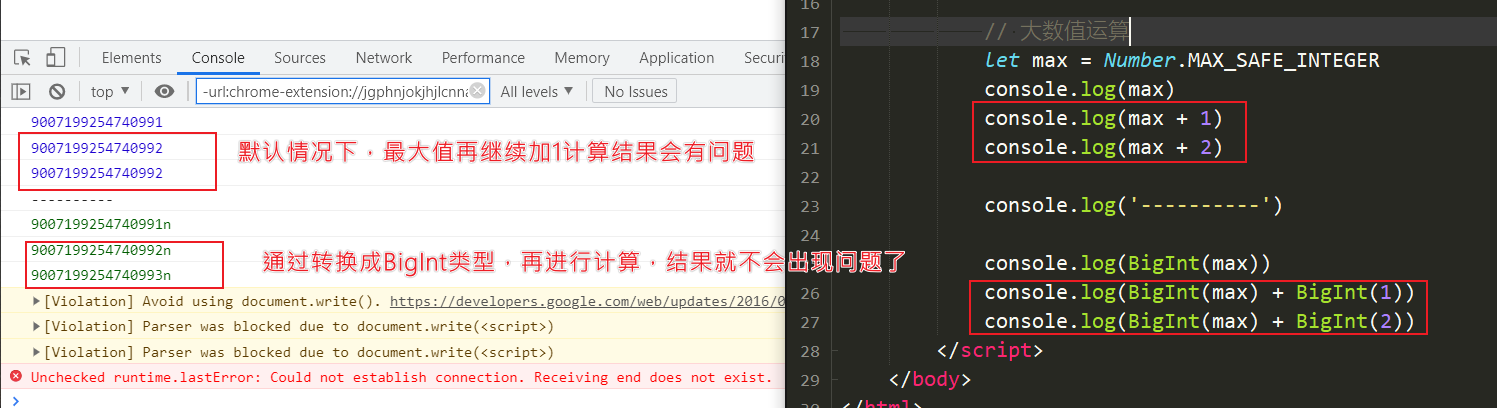Click the console prompt input line
1497x408 pixels.
click(x=400, y=400)
